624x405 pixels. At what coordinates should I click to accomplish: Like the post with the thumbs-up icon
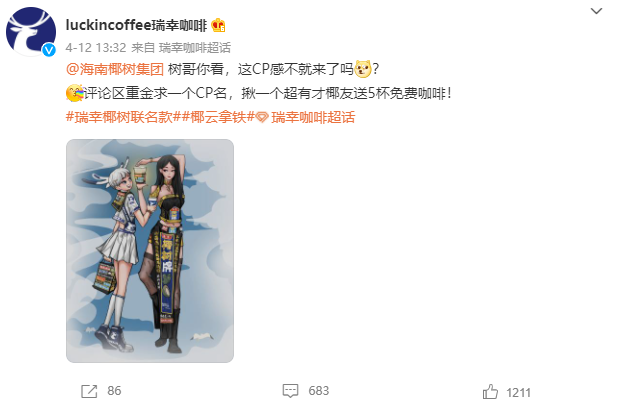pyautogui.click(x=490, y=391)
